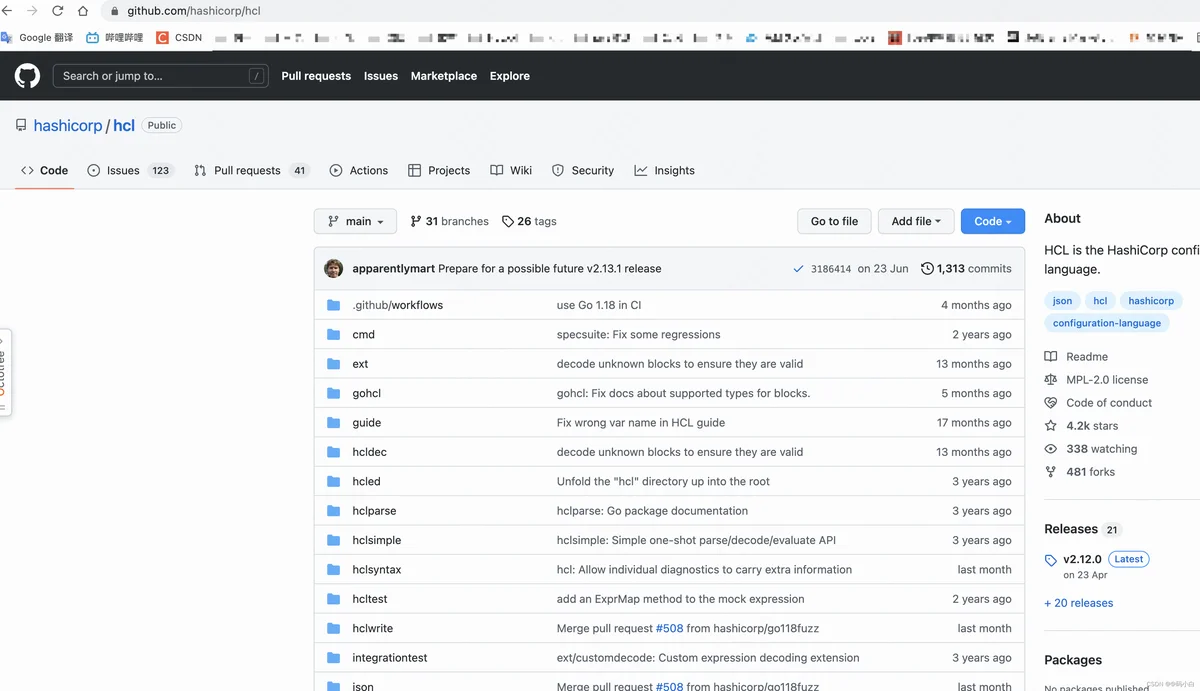Open the MPL-2.0 license link
Image resolution: width=1200 pixels, height=691 pixels.
[1096, 380]
